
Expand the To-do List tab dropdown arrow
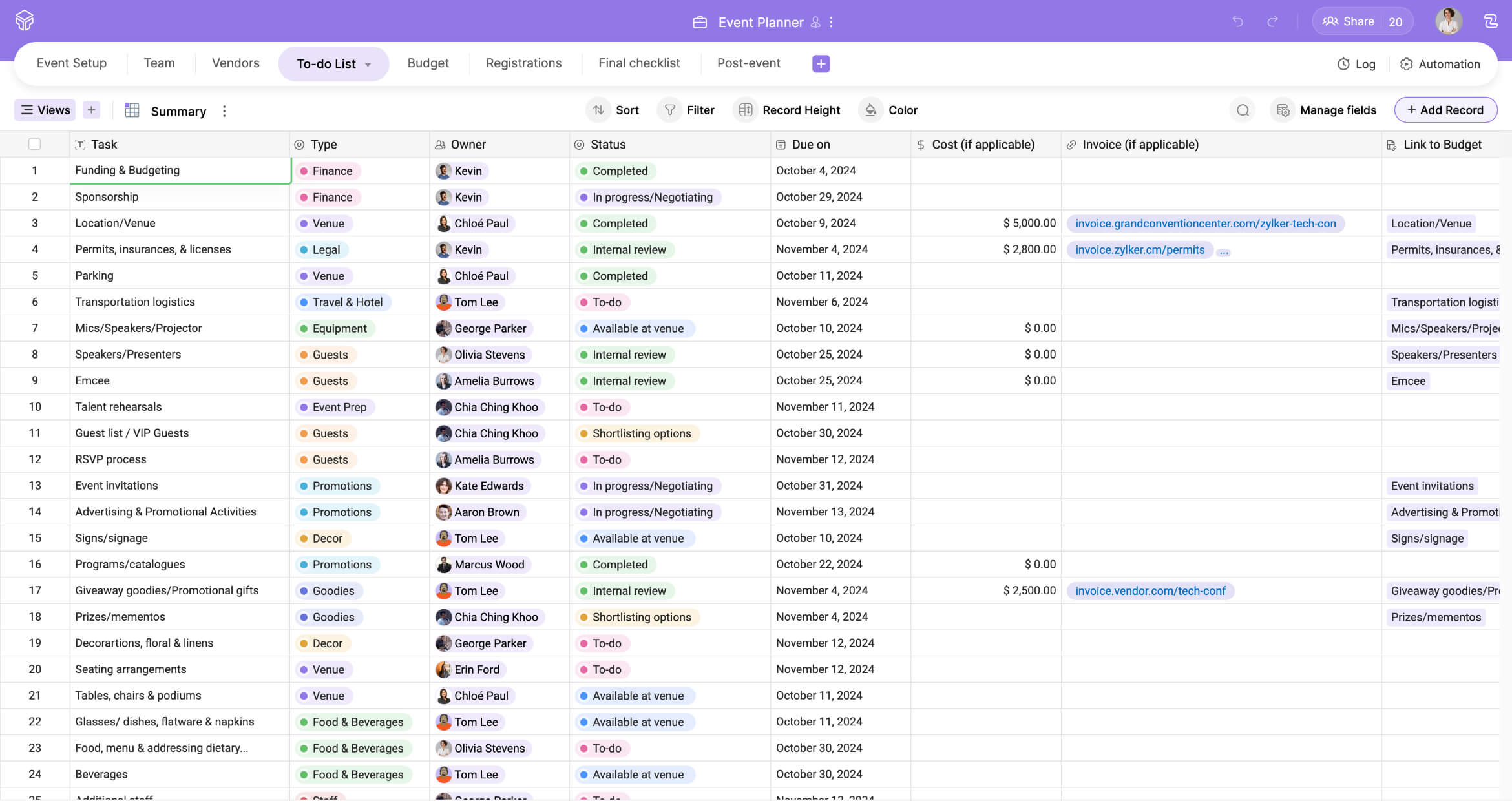[x=368, y=65]
